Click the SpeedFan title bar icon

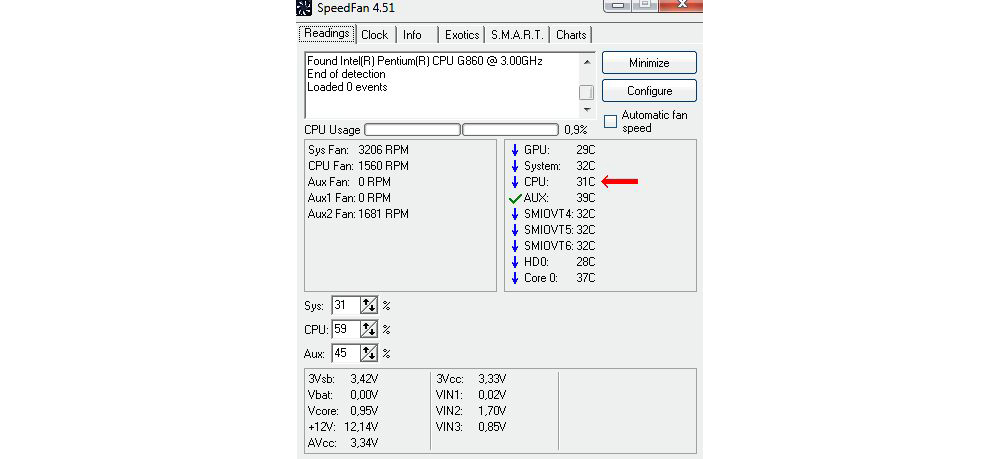(x=304, y=9)
